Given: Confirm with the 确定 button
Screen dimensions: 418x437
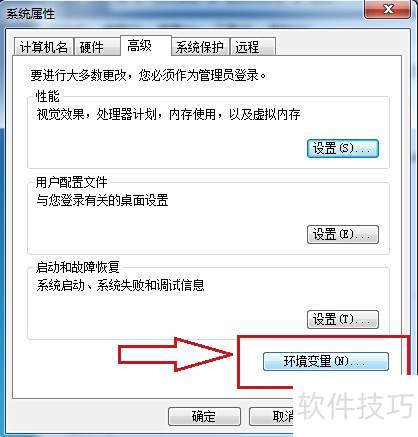Looking at the screenshot, I should coord(204,416).
